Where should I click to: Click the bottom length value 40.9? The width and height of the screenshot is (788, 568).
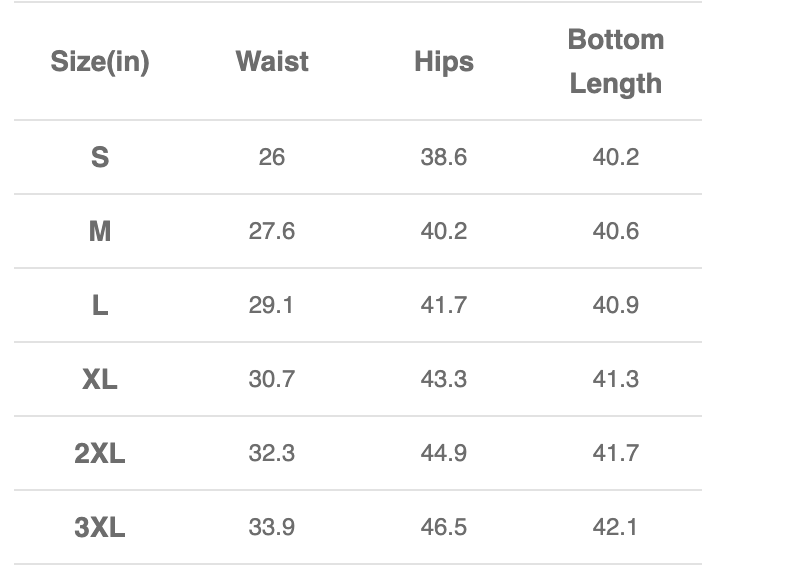616,305
